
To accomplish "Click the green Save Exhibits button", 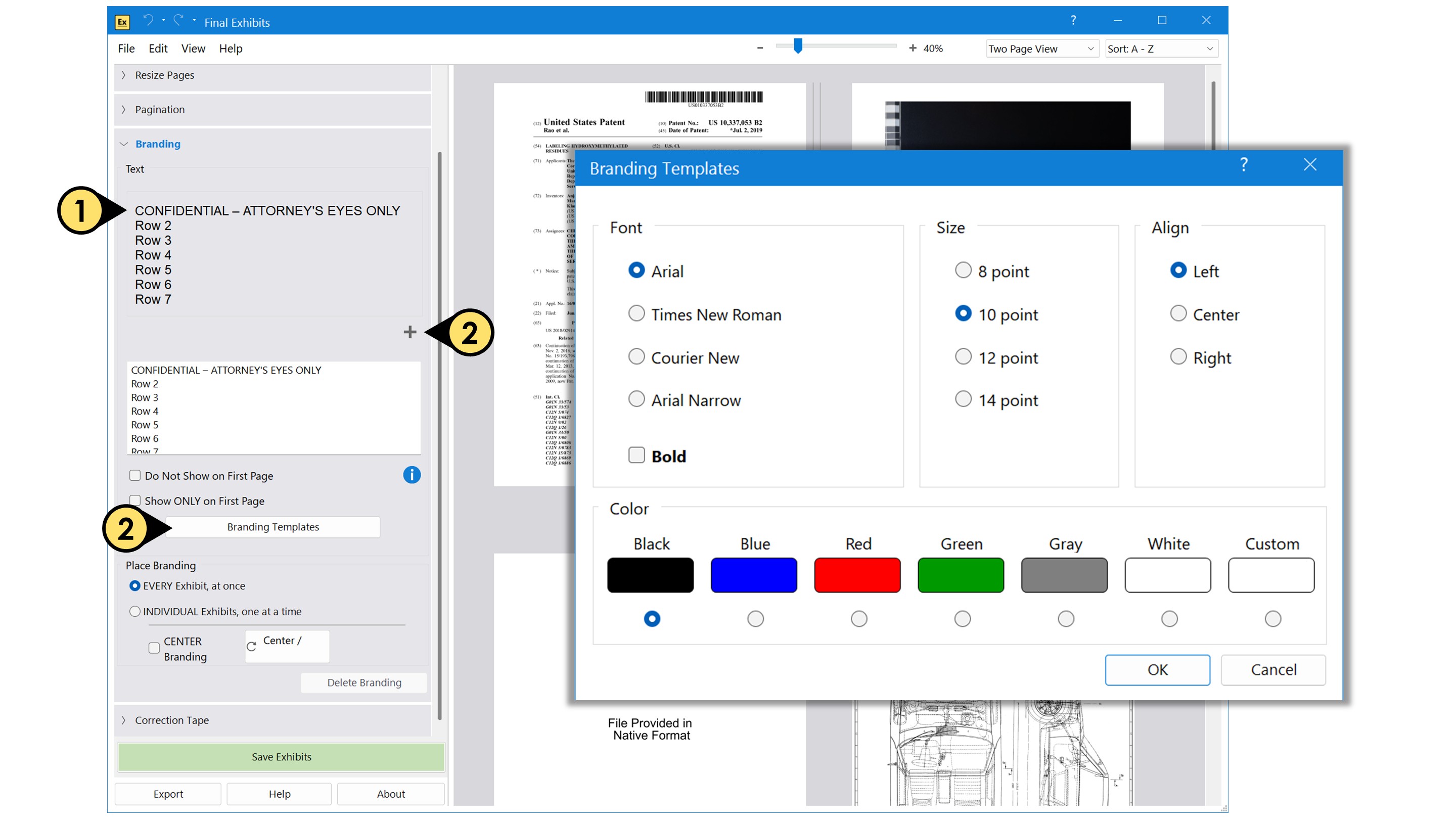I will (x=281, y=757).
